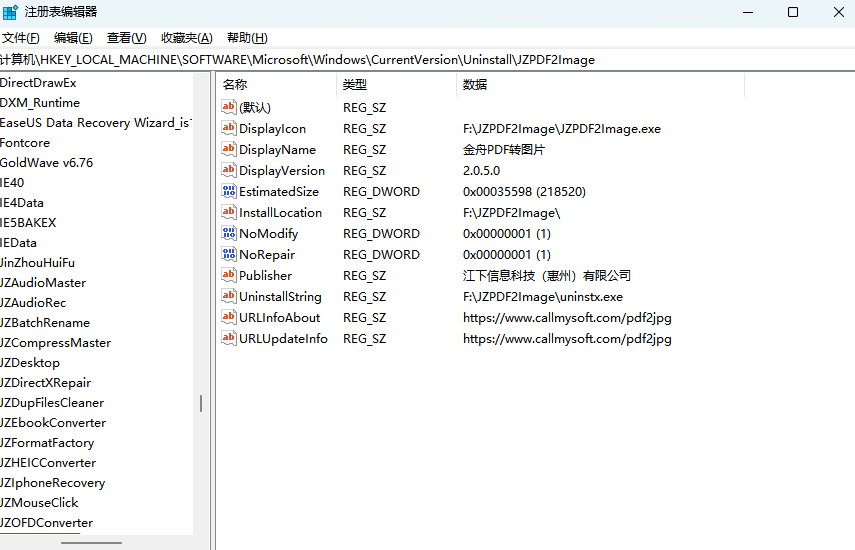Select the JZOFDConverter key
The width and height of the screenshot is (855, 550).
pos(46,522)
